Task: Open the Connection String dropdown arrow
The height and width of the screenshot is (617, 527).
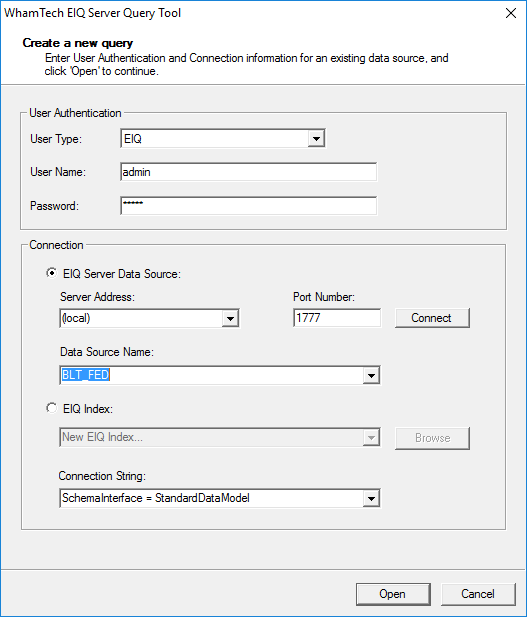Action: tap(371, 499)
